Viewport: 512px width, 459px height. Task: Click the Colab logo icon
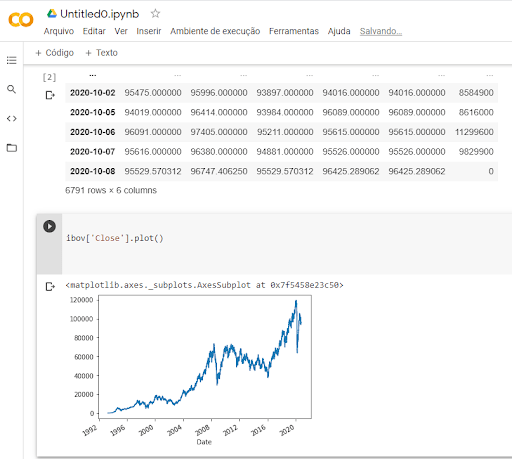pos(21,20)
